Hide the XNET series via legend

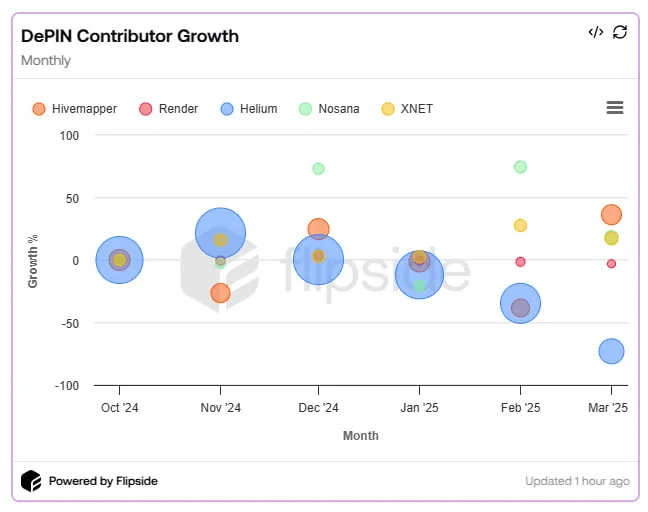(x=407, y=109)
